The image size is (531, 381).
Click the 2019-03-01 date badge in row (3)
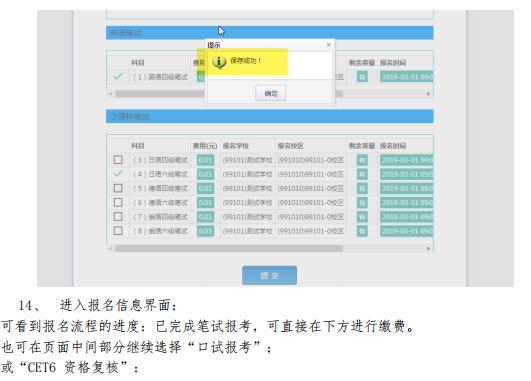(406, 160)
